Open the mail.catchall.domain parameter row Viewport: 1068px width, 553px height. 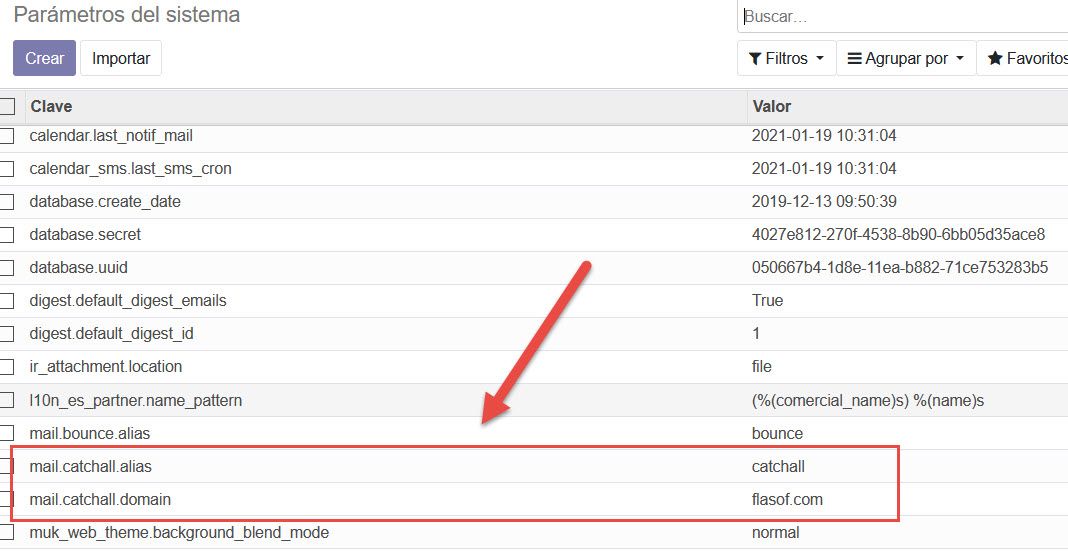point(100,499)
